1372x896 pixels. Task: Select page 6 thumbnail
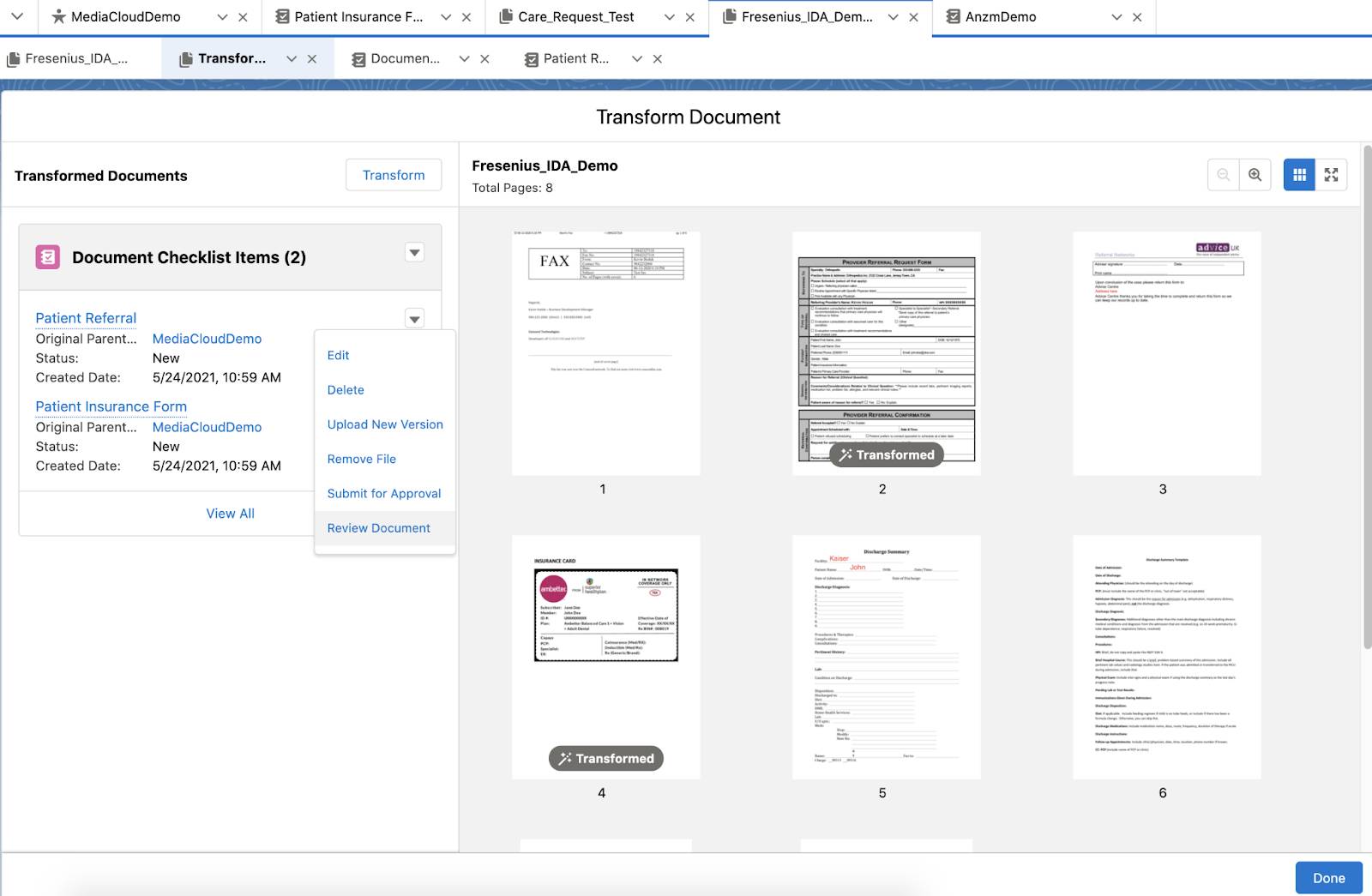click(x=1167, y=657)
